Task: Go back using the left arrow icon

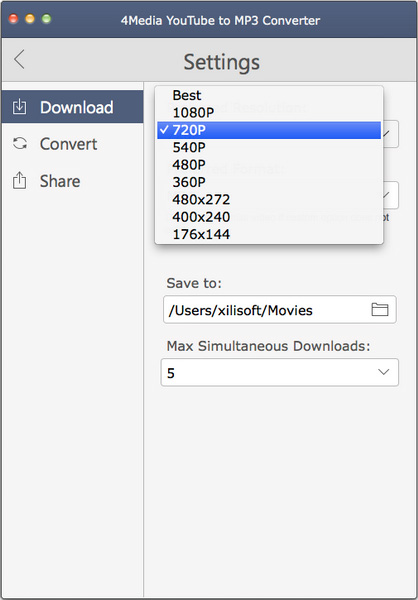Action: (x=19, y=60)
